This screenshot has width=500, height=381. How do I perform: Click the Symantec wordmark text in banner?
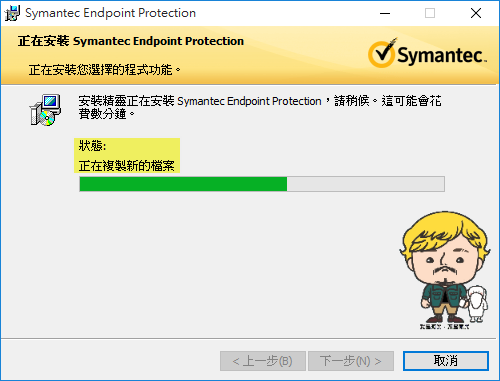[442, 55]
